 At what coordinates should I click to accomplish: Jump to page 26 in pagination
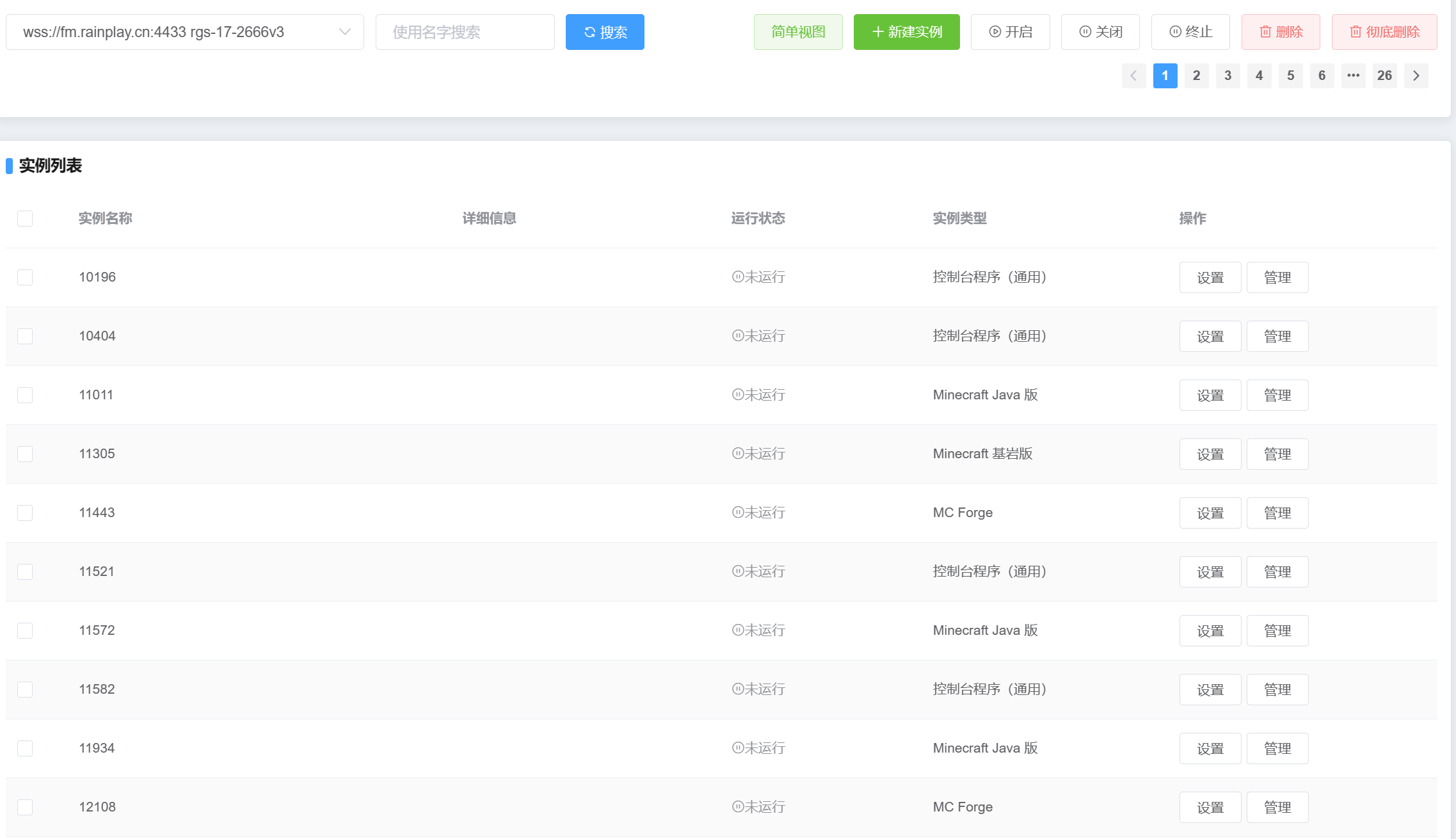(1384, 76)
